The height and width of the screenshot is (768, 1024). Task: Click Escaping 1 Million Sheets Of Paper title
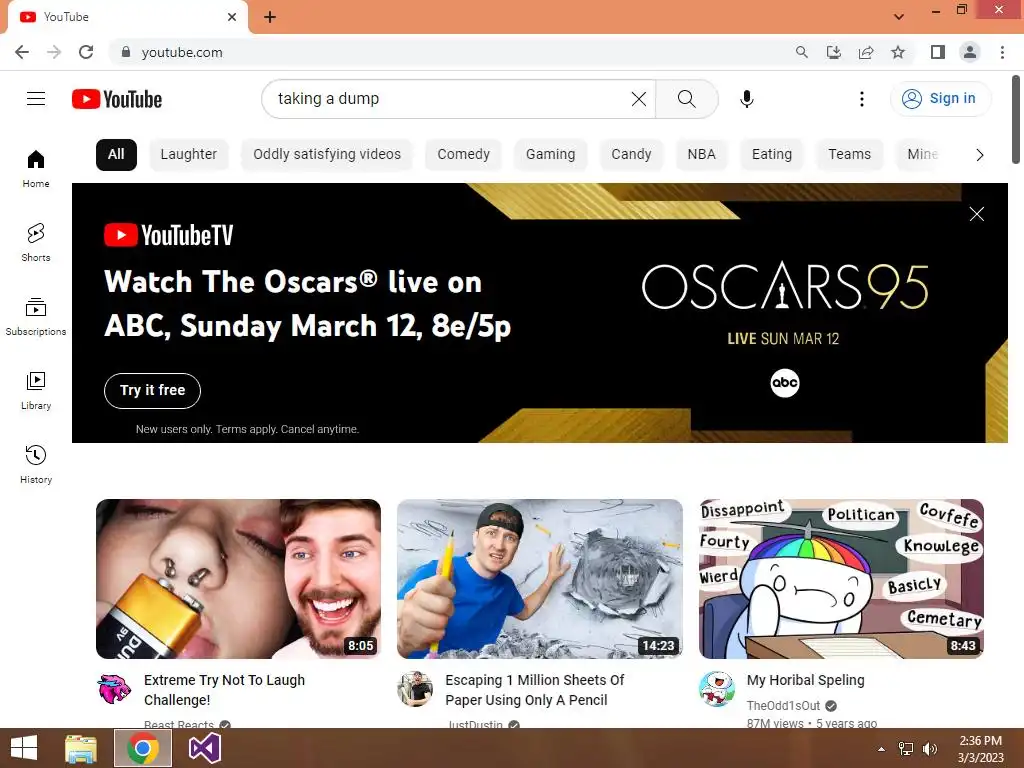(x=535, y=690)
